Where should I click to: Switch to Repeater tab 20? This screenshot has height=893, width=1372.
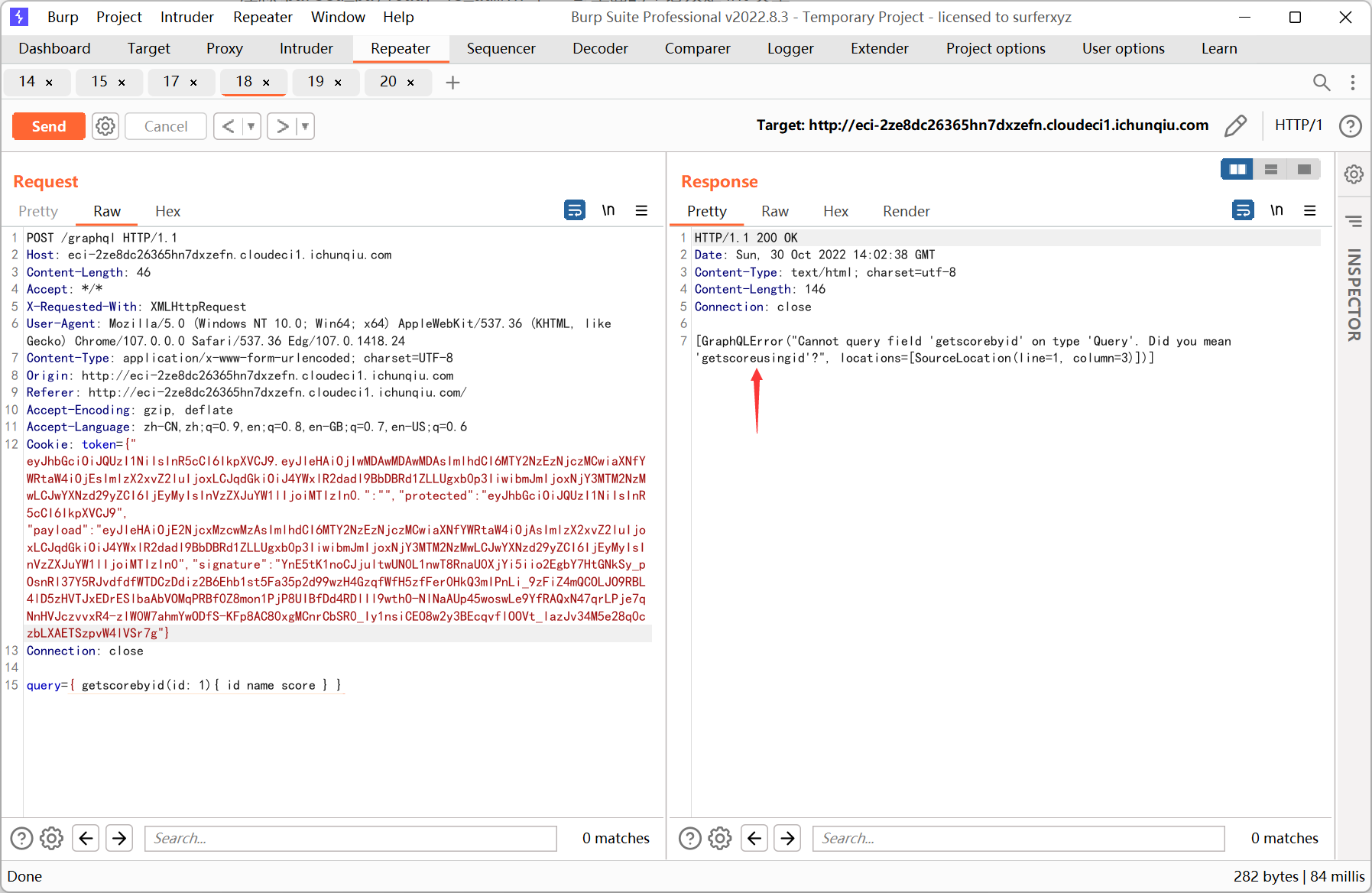click(388, 81)
